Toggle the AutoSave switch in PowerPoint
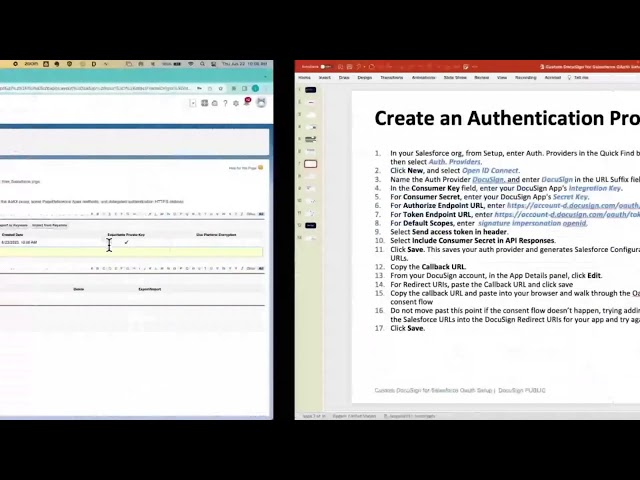 [x=324, y=67]
